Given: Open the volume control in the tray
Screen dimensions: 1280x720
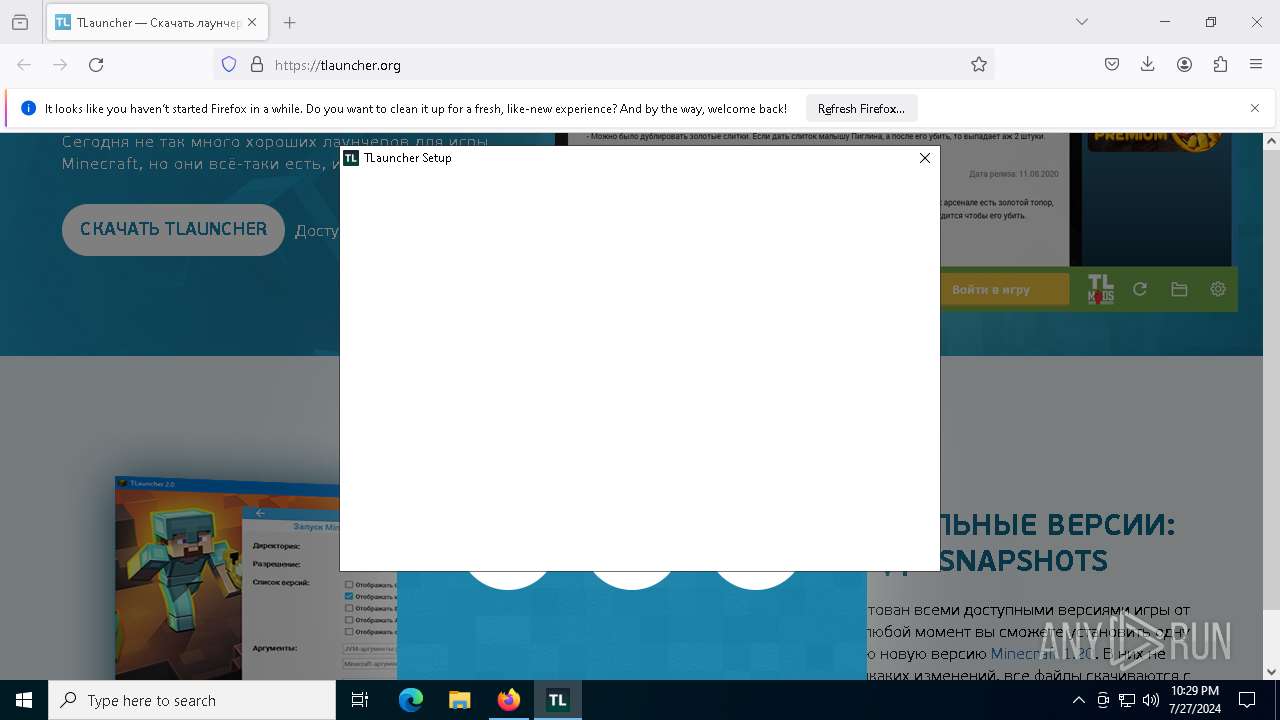Looking at the screenshot, I should tap(1151, 700).
